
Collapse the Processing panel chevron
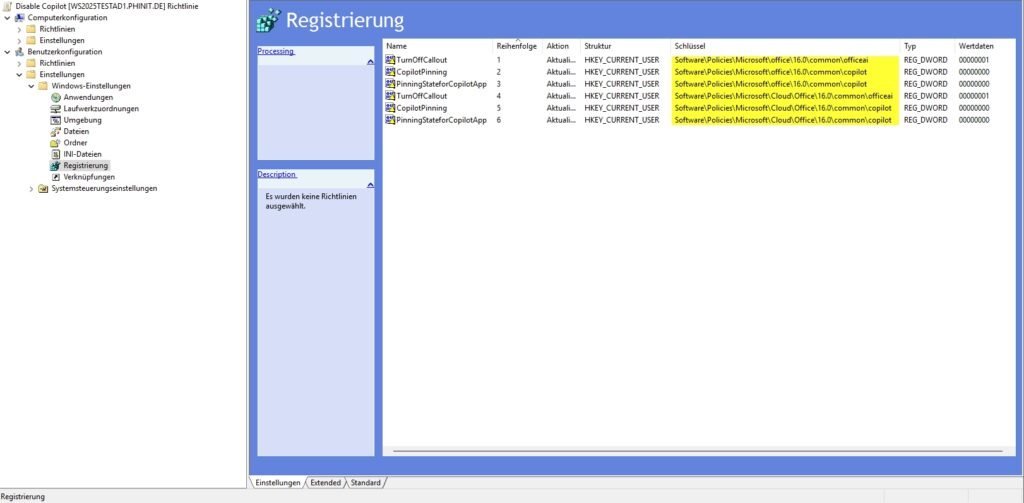370,62
